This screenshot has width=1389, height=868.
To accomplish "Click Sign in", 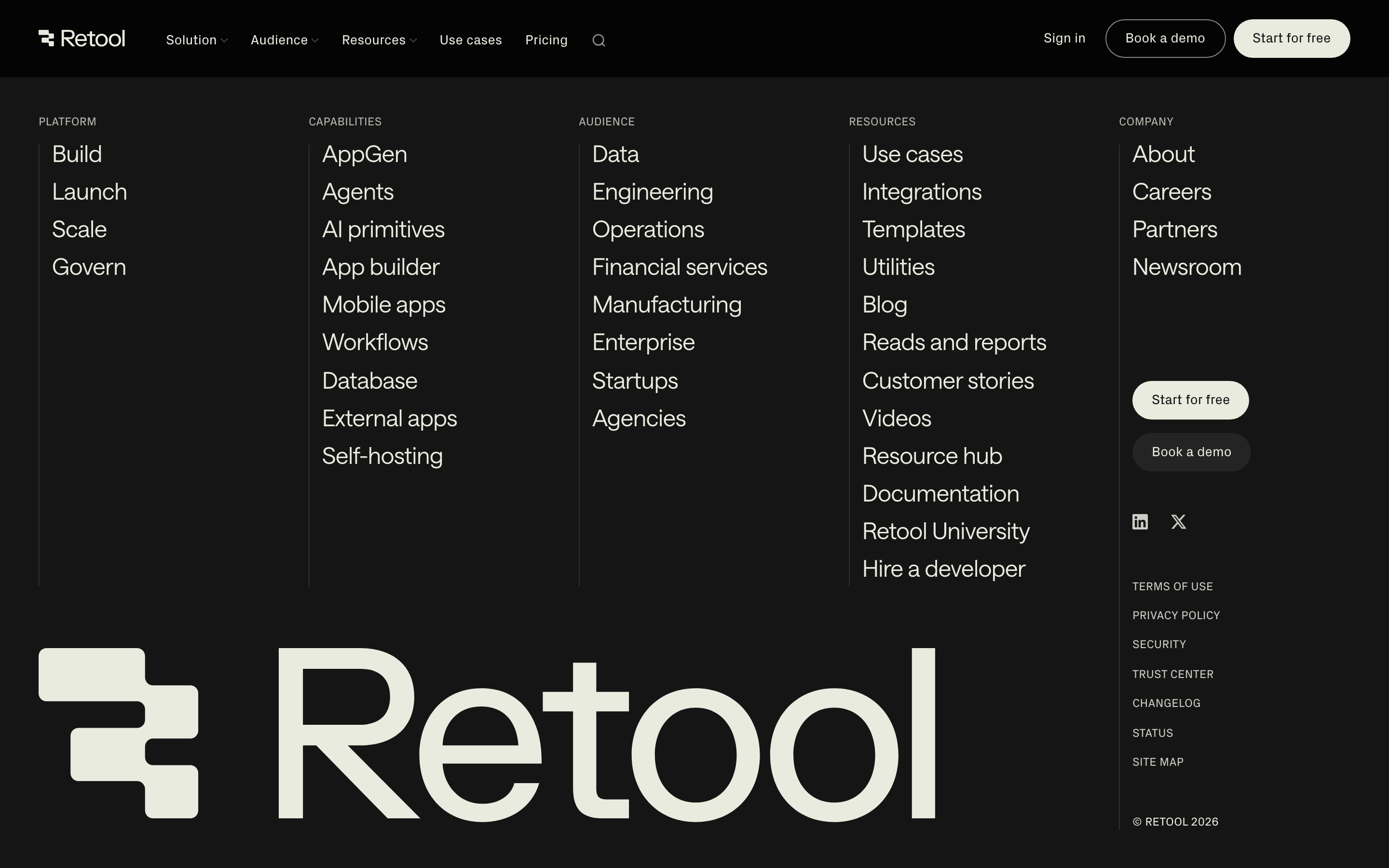I will coord(1064,39).
